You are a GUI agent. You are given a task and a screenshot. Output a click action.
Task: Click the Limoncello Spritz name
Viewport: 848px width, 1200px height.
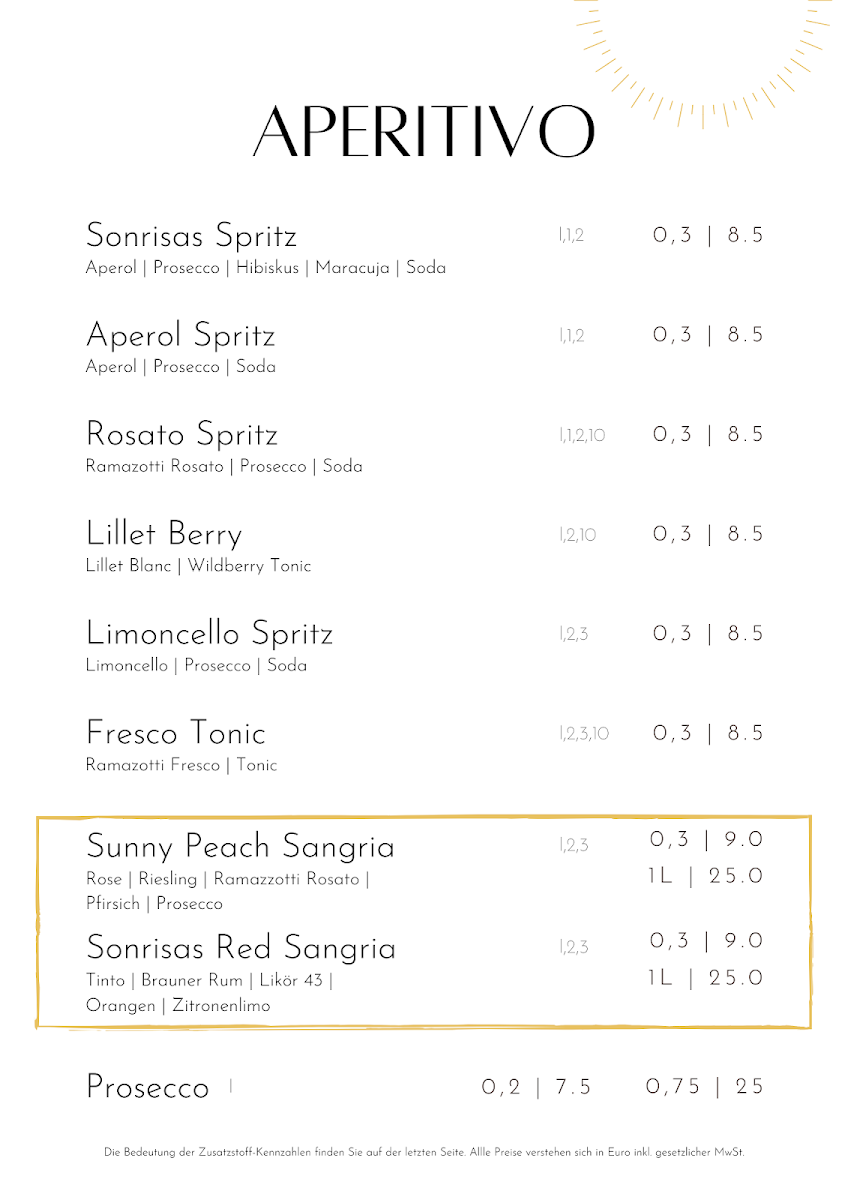tap(210, 634)
